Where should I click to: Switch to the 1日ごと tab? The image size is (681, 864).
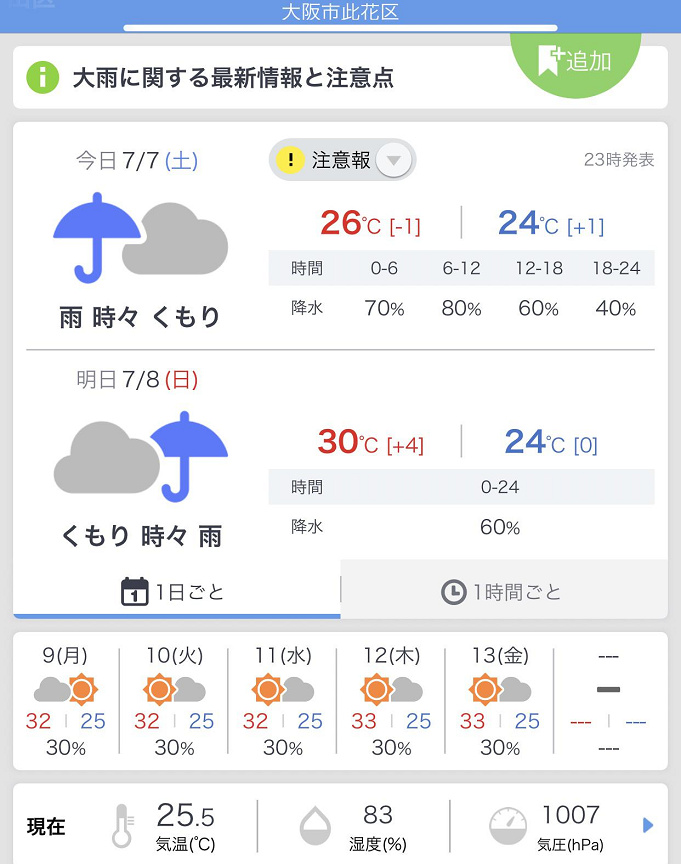[x=176, y=592]
